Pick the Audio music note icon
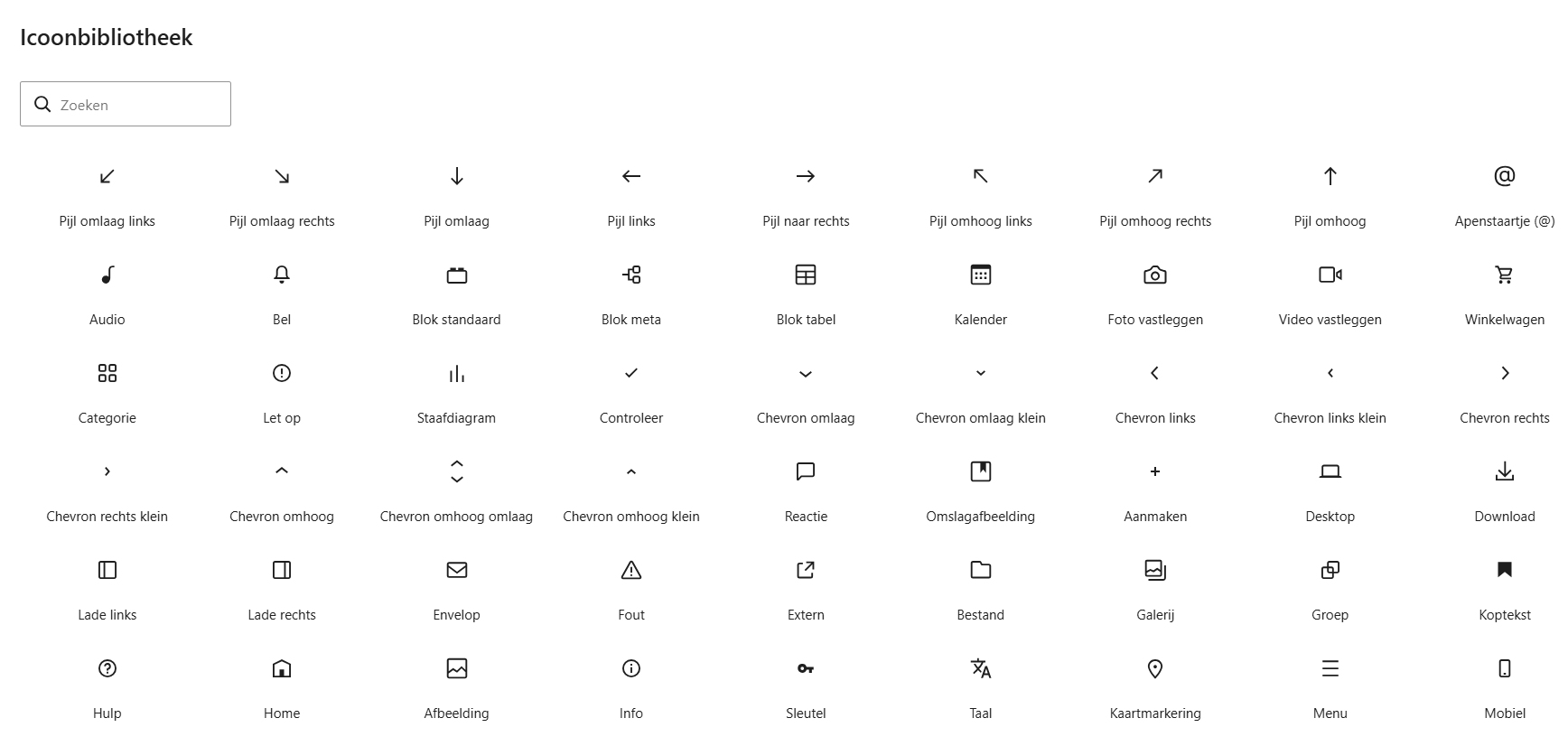This screenshot has height=746, width=1568. coord(107,275)
